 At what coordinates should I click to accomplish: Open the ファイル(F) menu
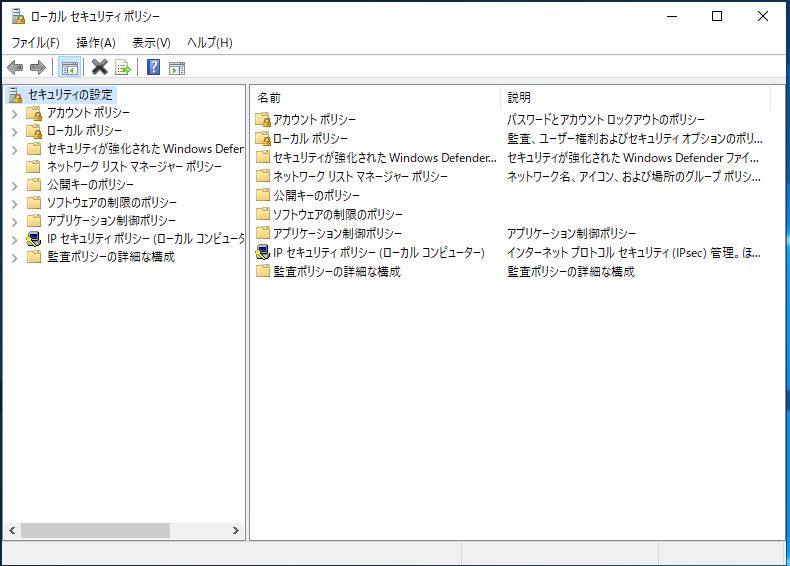35,42
